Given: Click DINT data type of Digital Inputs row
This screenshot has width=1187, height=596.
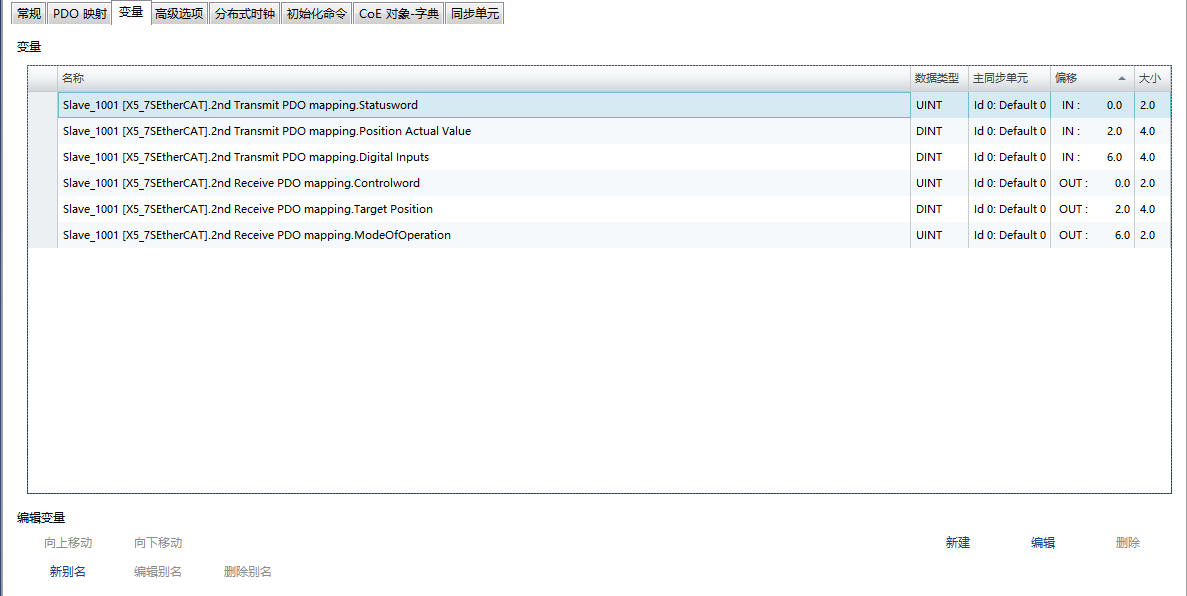Looking at the screenshot, I should pyautogui.click(x=939, y=157).
